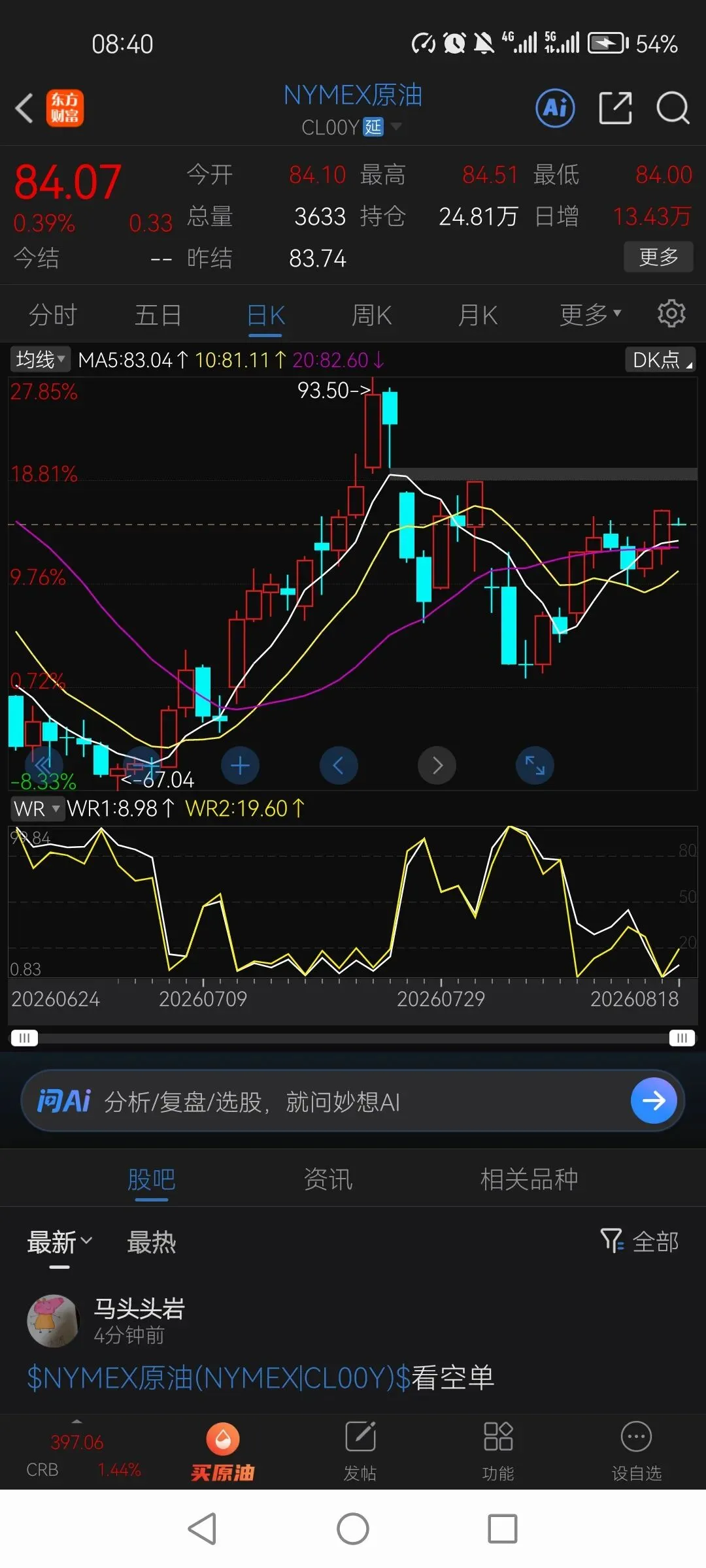Open the WR indicator dropdown
The image size is (706, 1568).
click(37, 809)
